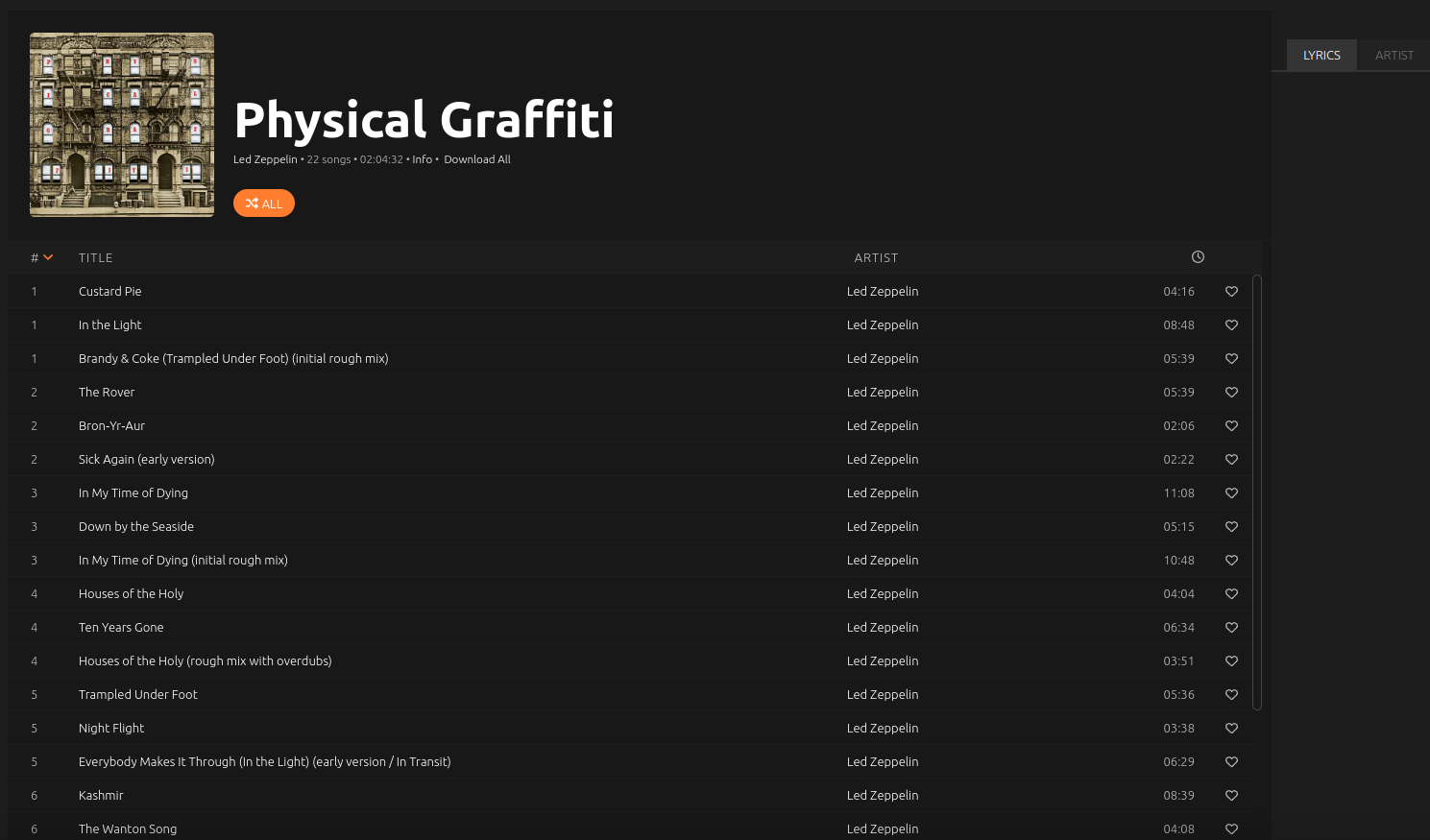Like the song Custard Pie
Viewport: 1430px width, 840px height.
(x=1231, y=292)
